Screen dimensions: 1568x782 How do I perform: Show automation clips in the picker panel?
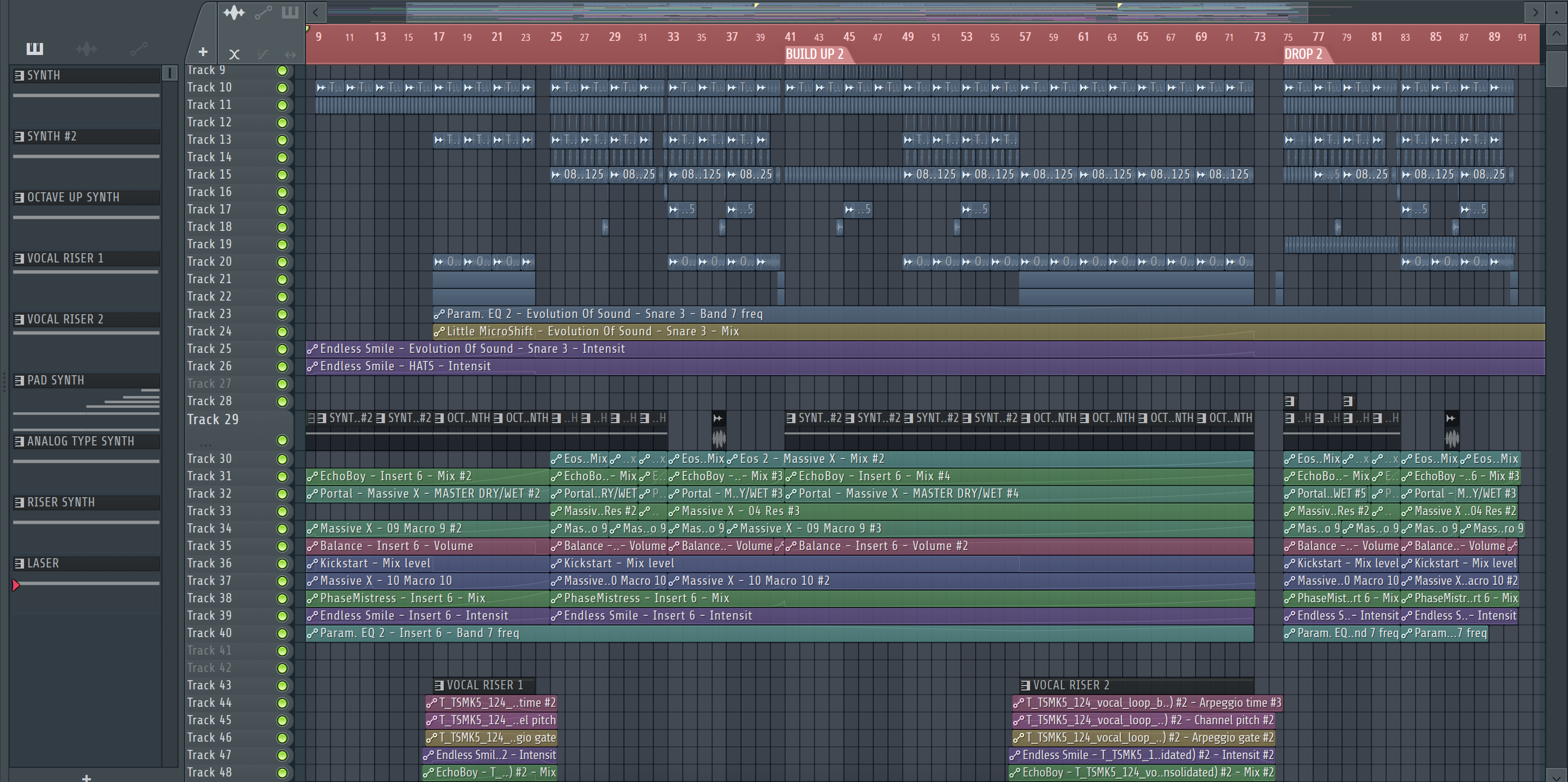[139, 48]
